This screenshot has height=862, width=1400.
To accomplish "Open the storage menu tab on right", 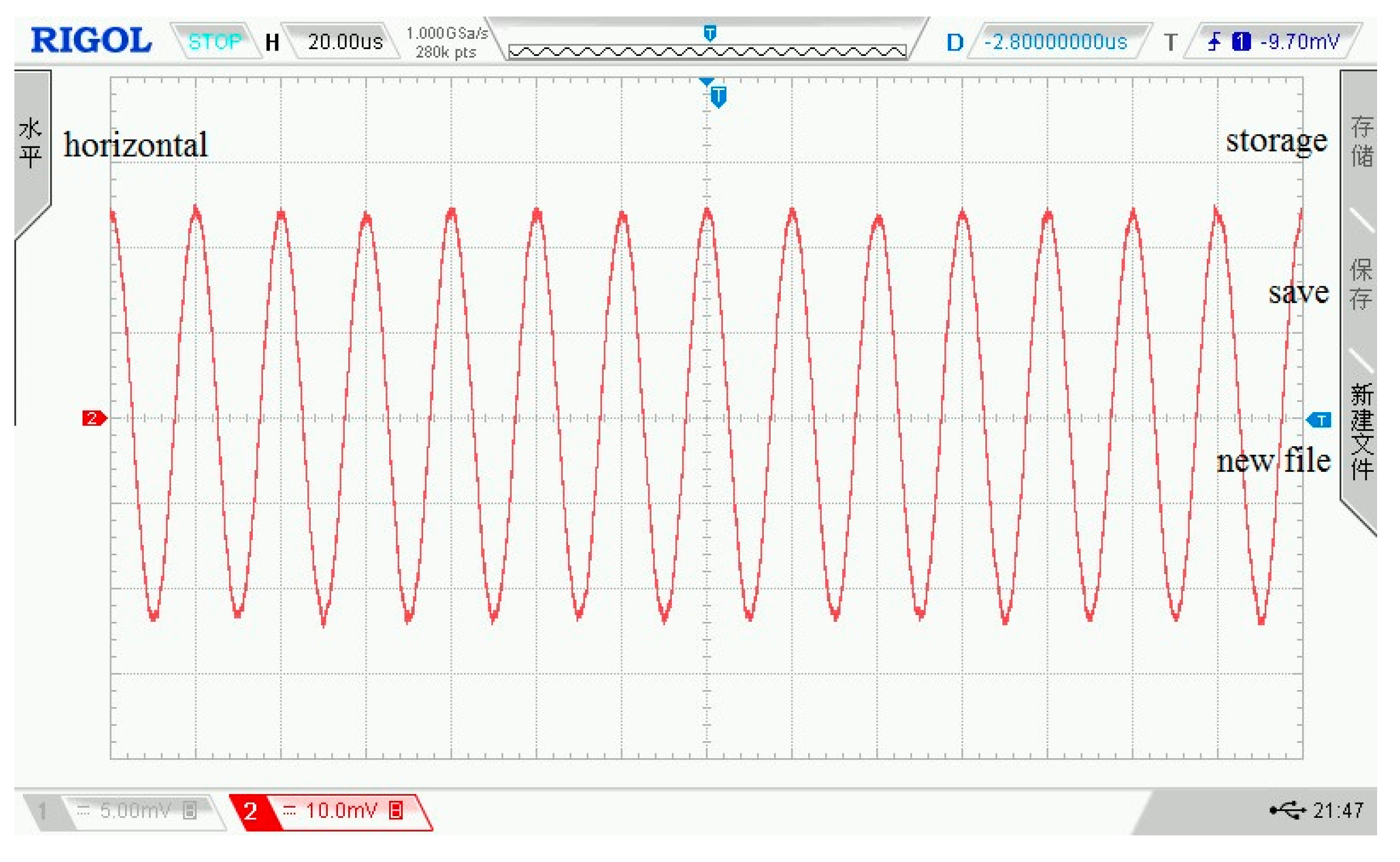I will tap(1361, 142).
